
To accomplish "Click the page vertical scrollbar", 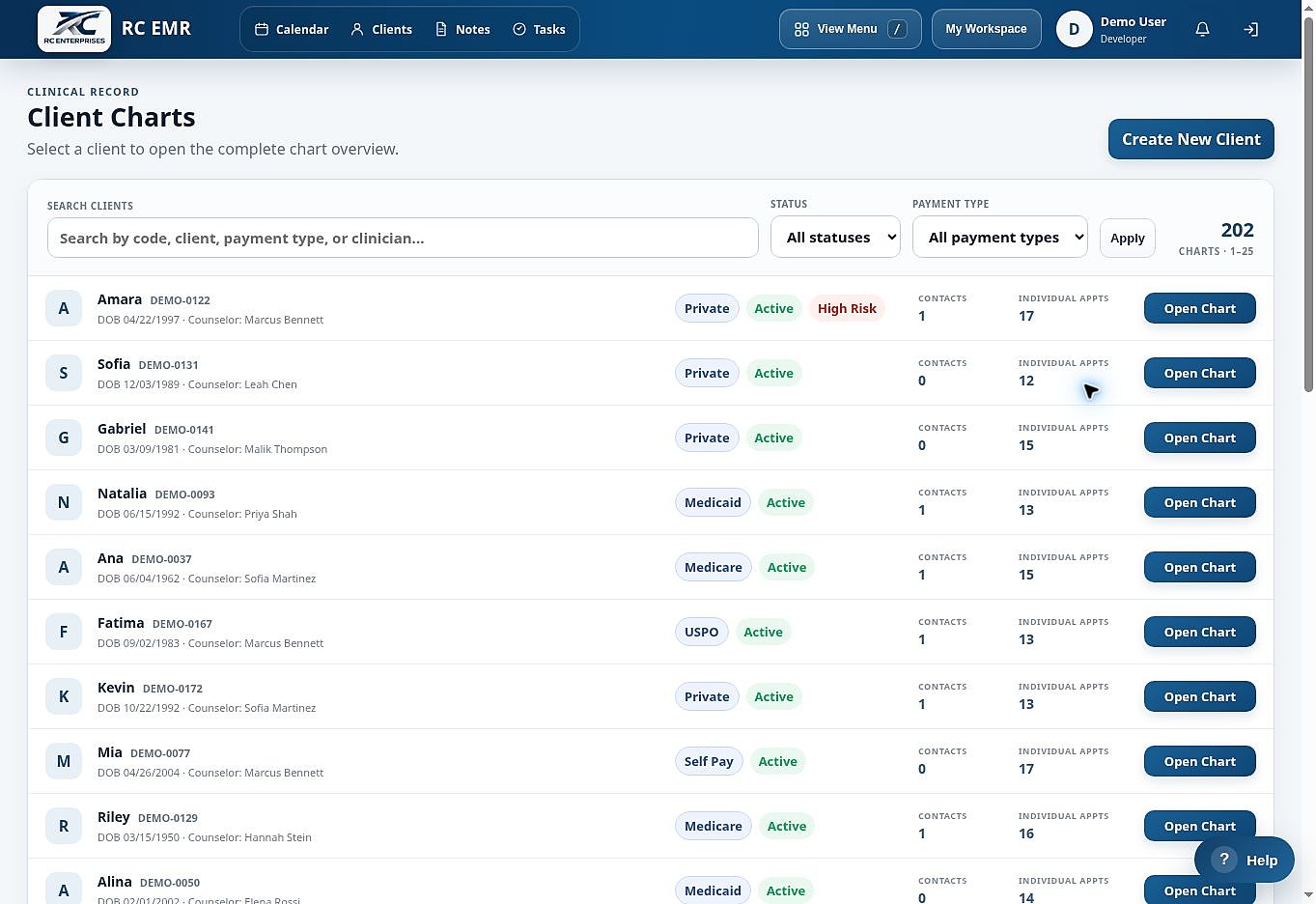I will (1308, 203).
